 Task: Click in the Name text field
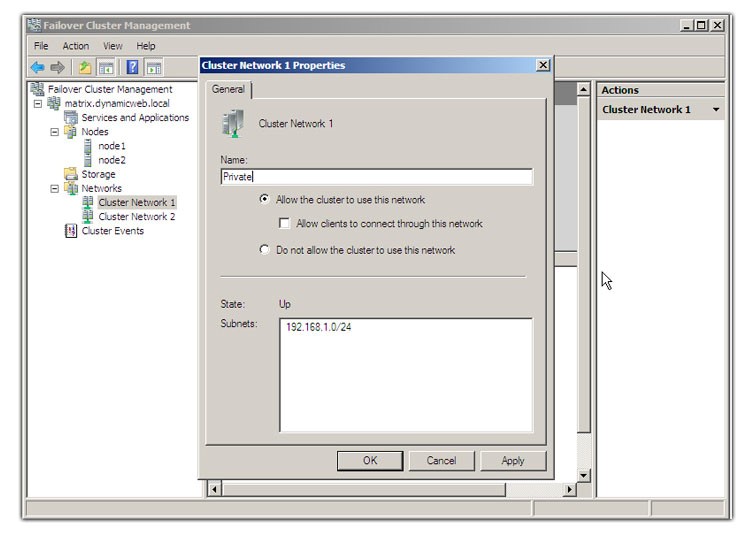[x=377, y=177]
